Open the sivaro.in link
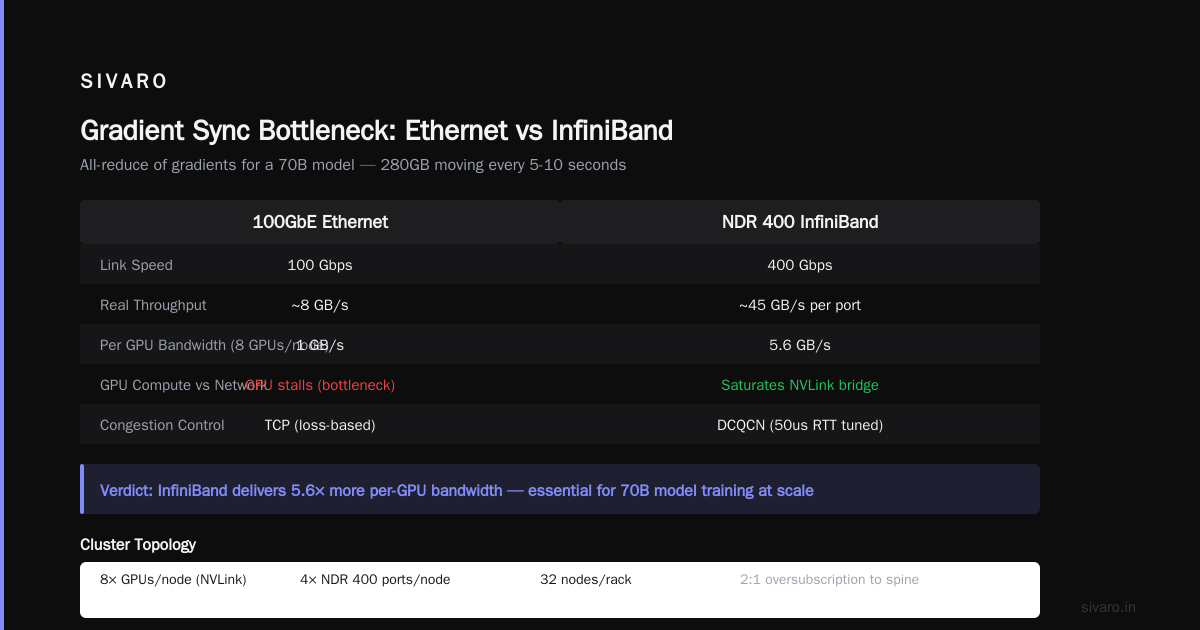 tap(1109, 607)
